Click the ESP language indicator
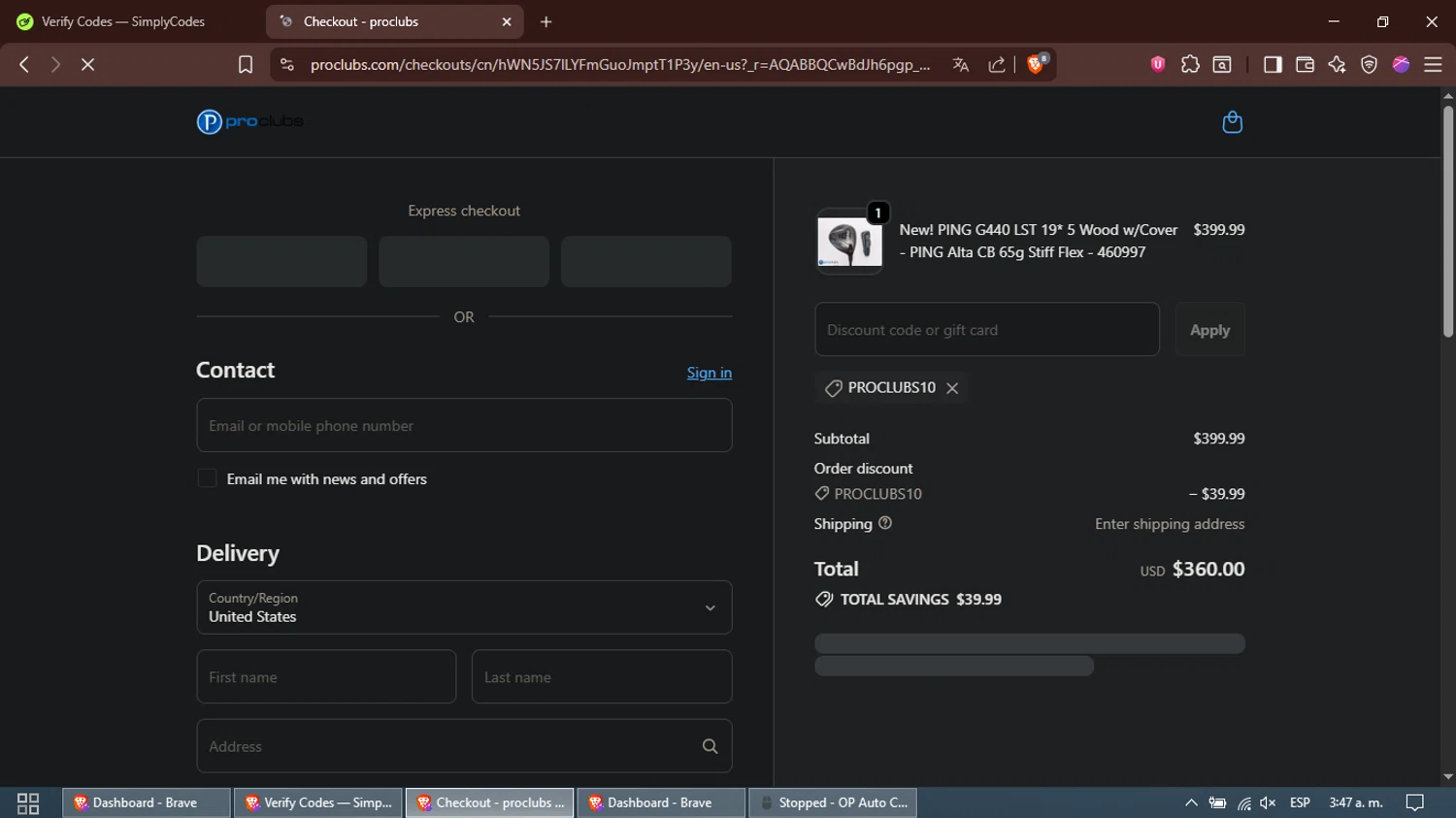 [x=1300, y=803]
